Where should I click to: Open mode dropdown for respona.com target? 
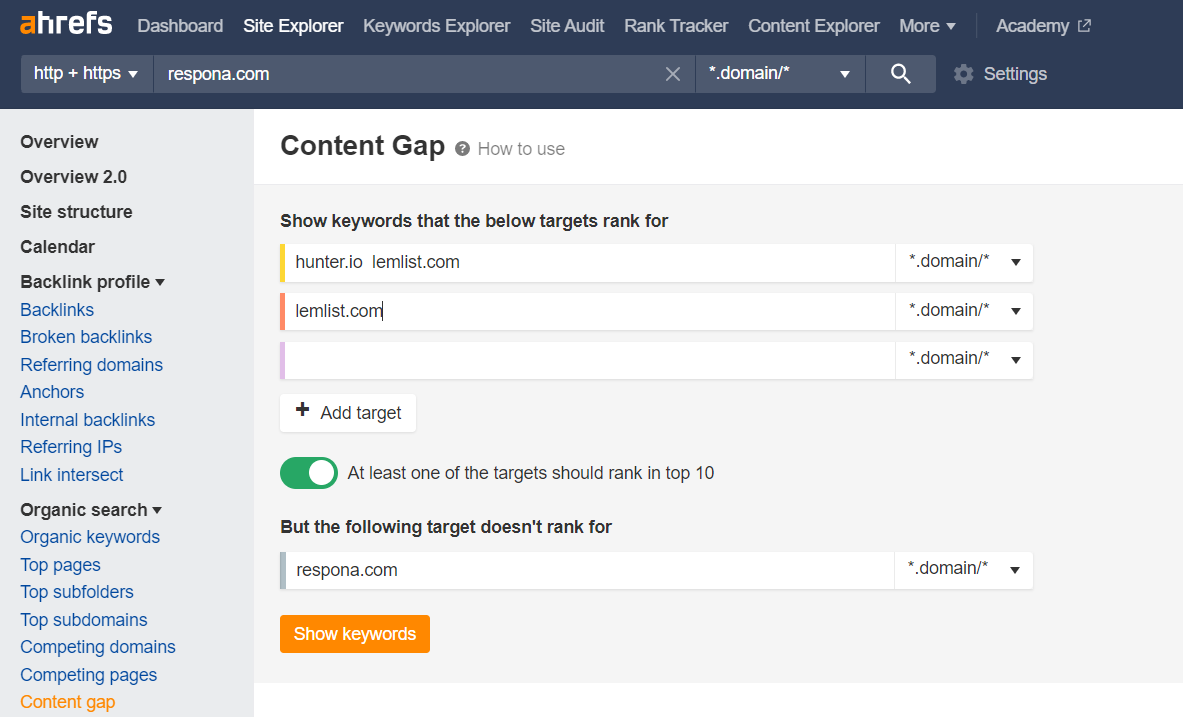pyautogui.click(x=963, y=569)
